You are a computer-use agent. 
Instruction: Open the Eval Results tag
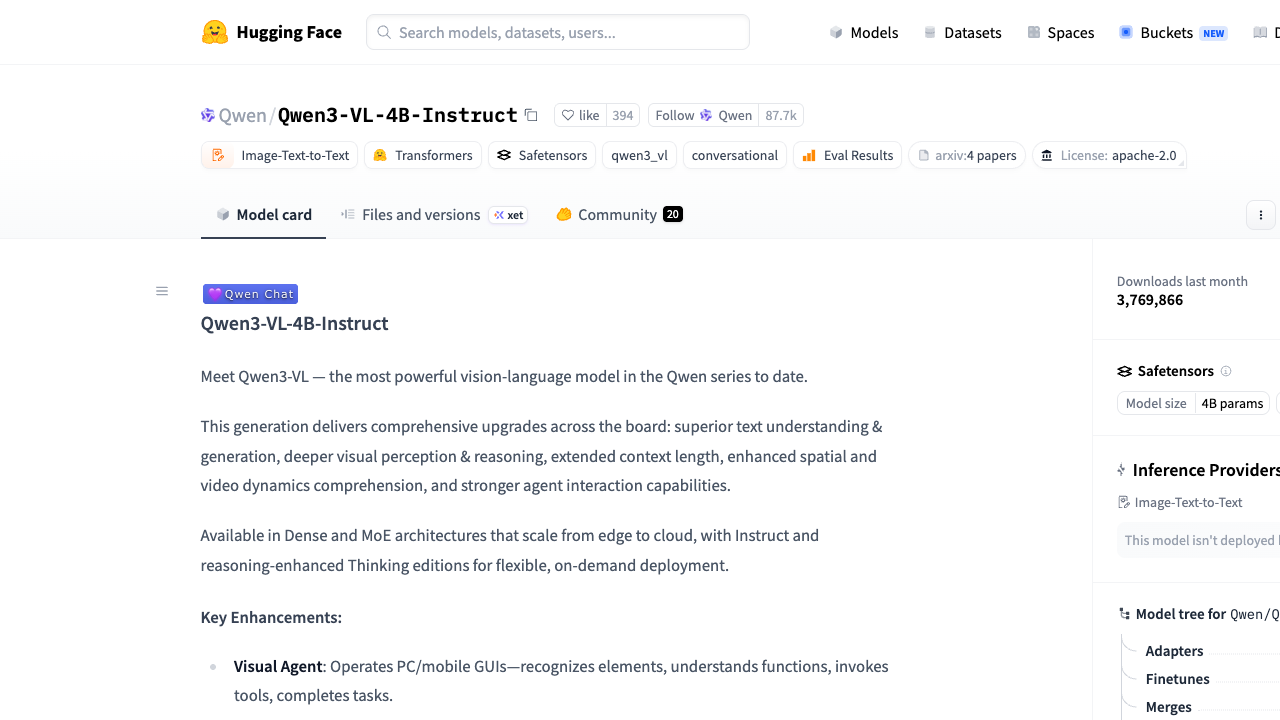[848, 155]
